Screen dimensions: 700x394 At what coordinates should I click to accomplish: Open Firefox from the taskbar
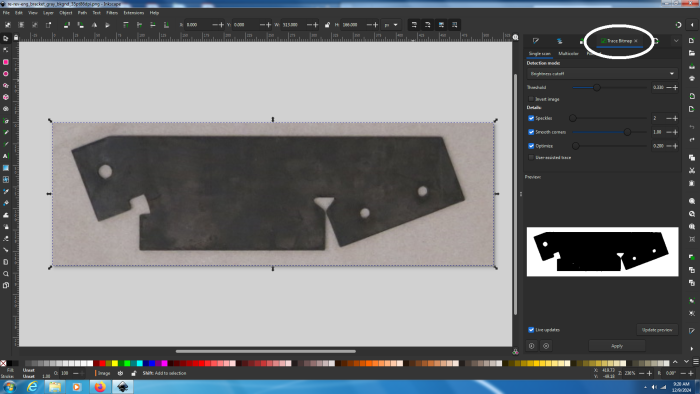click(100, 387)
